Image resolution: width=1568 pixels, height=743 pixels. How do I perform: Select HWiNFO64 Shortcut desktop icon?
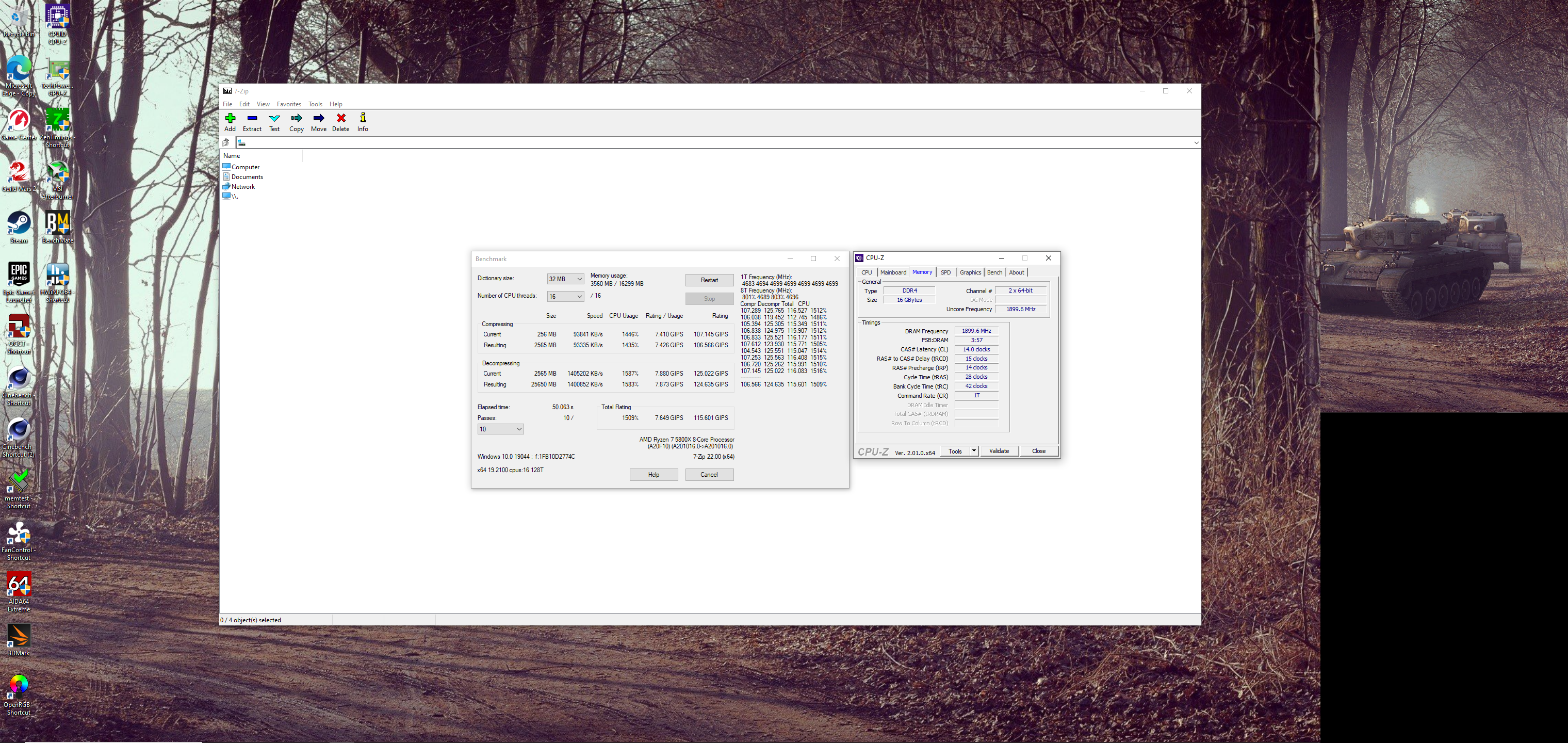click(57, 283)
